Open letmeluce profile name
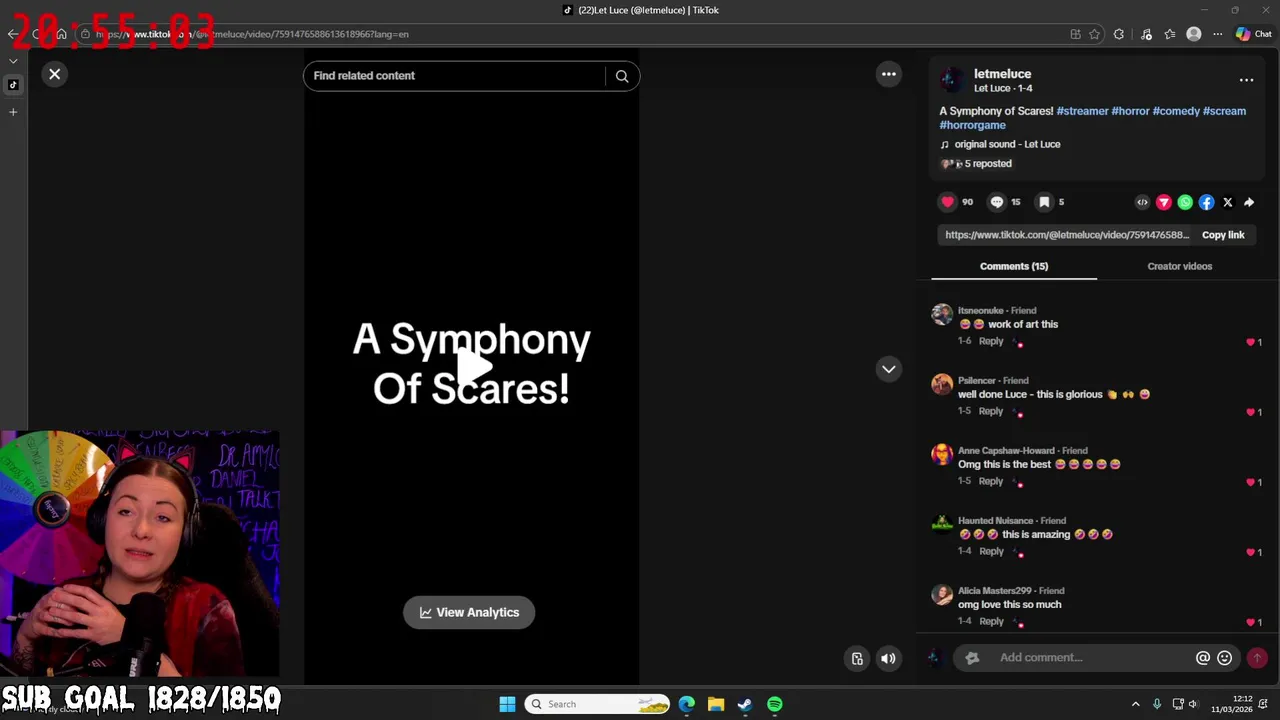The width and height of the screenshot is (1280, 720). pos(1002,74)
